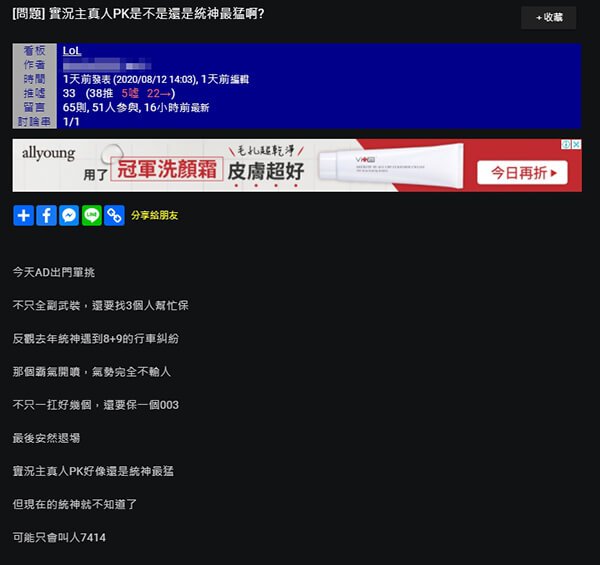This screenshot has height=565, width=600.
Task: Copy the post link with chain icon
Action: point(115,215)
